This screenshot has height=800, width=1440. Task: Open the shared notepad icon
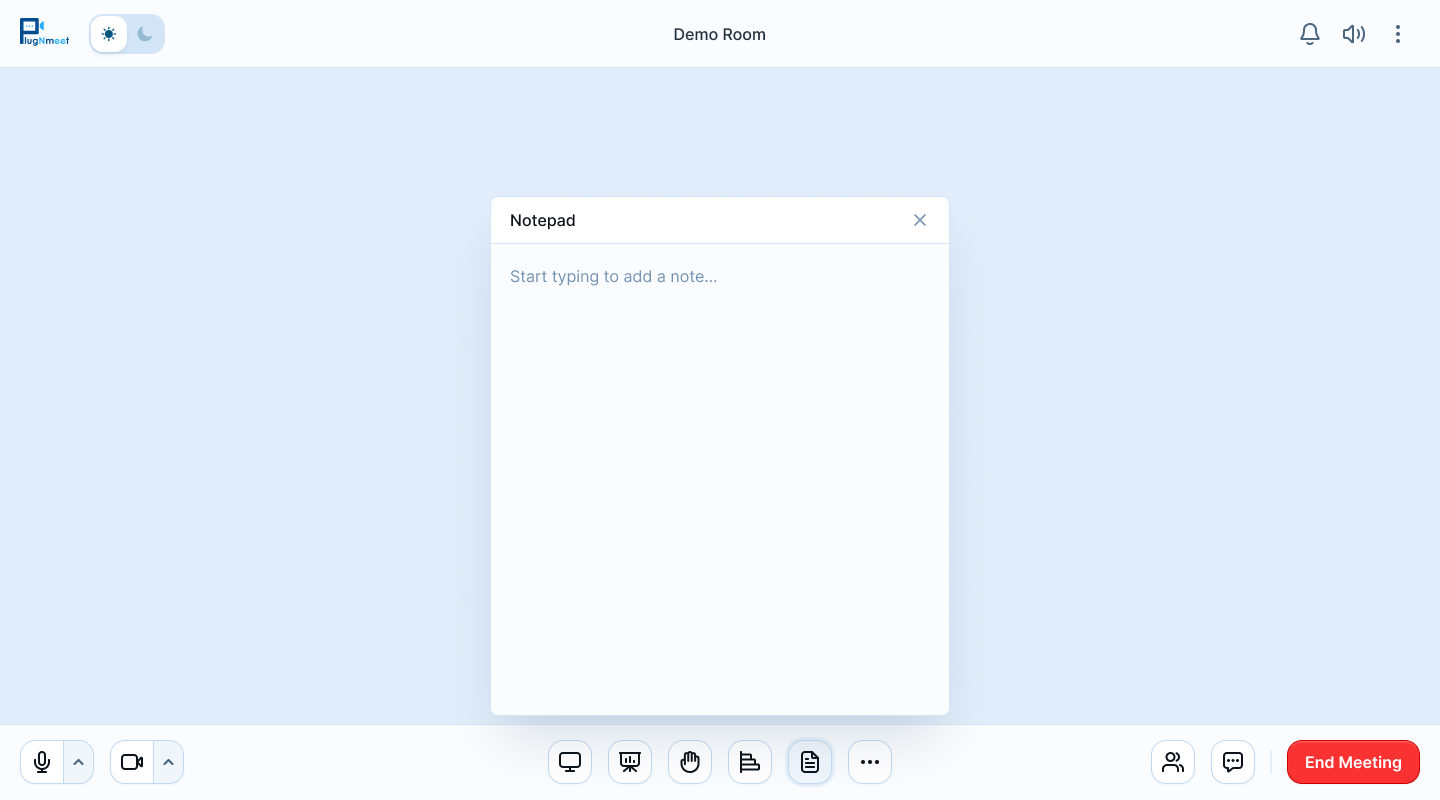pos(809,762)
